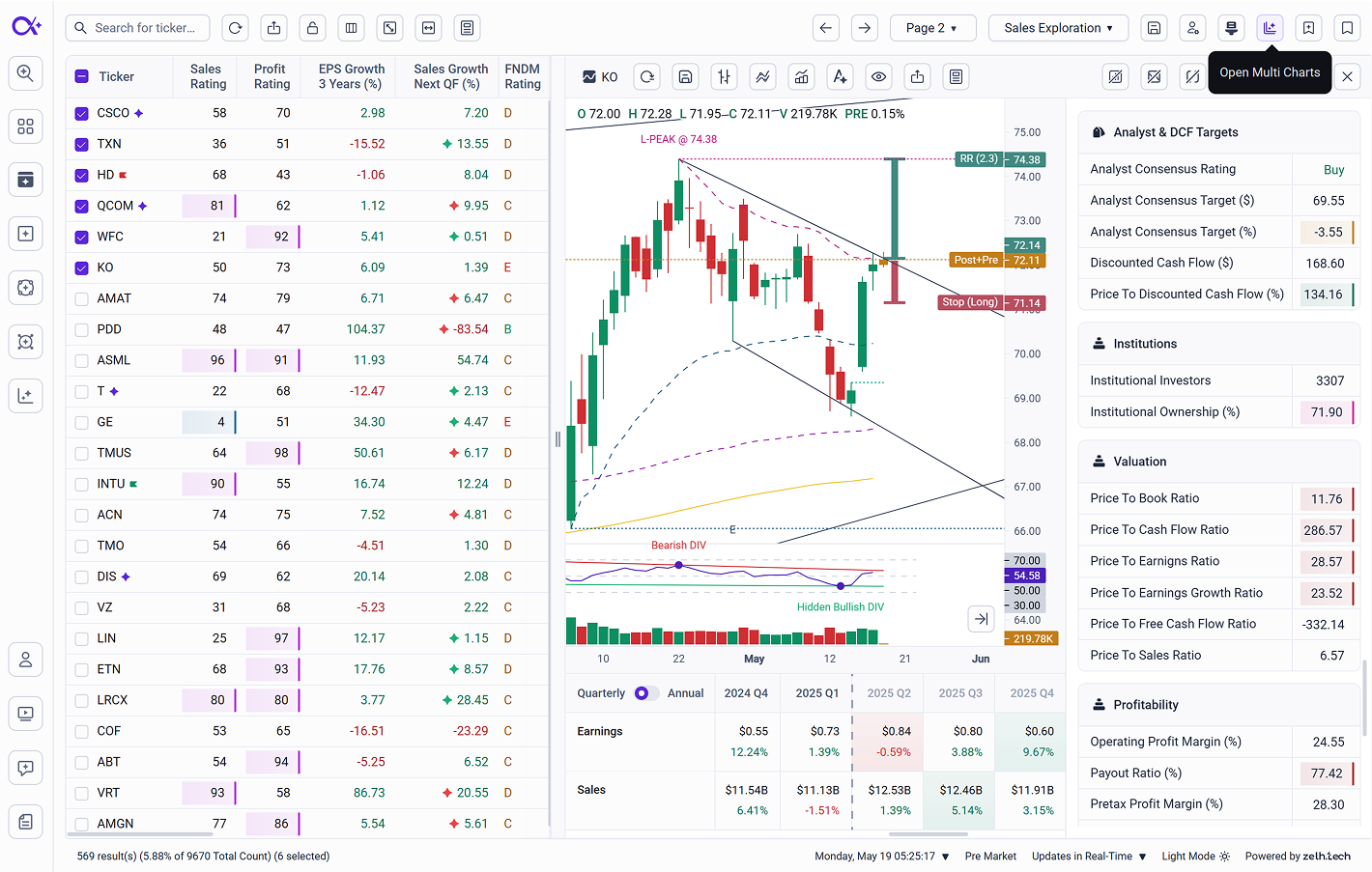
Task: Open the play video icon in left sidebar
Action: coord(26,714)
